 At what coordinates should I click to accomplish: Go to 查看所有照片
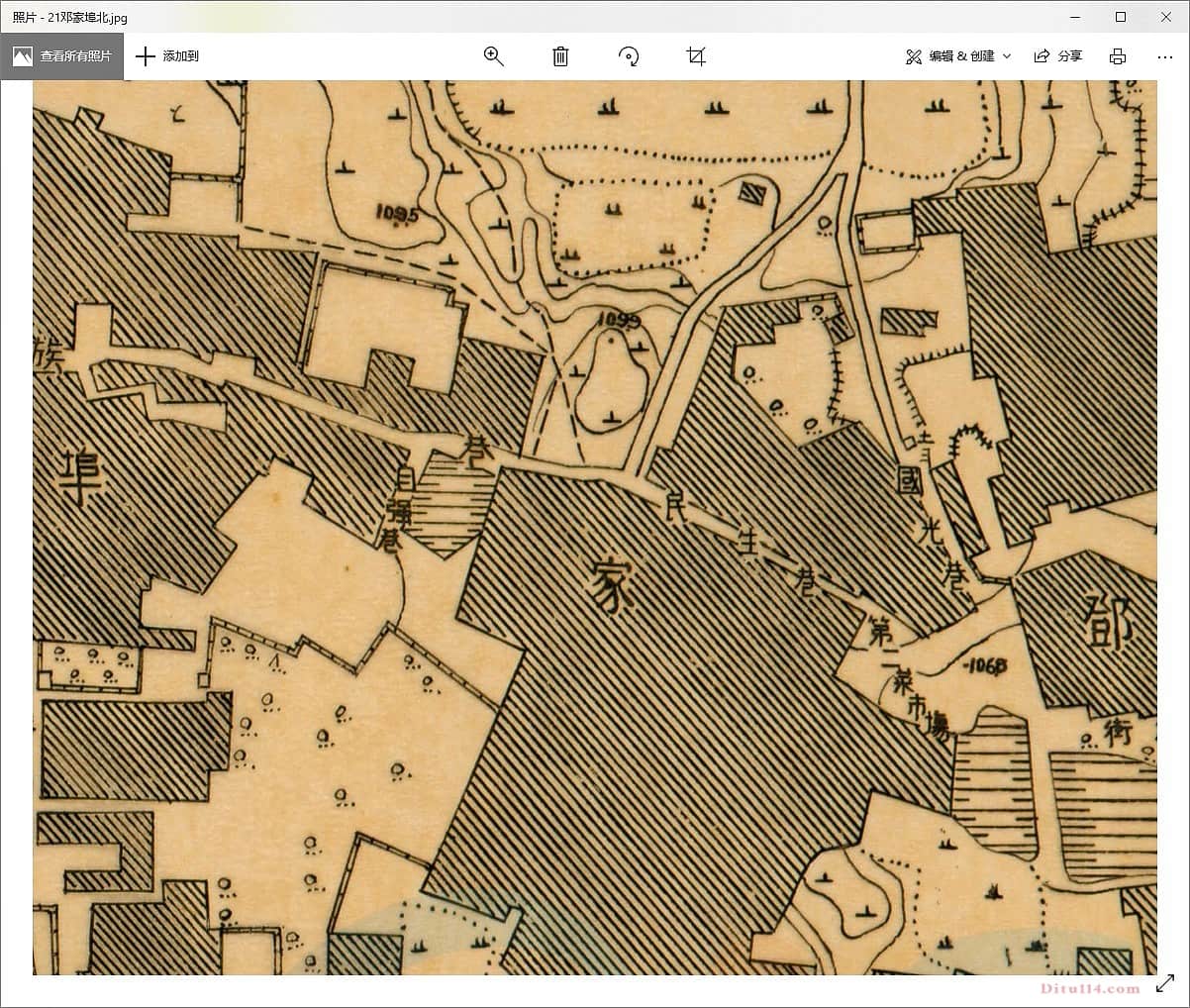(75, 56)
